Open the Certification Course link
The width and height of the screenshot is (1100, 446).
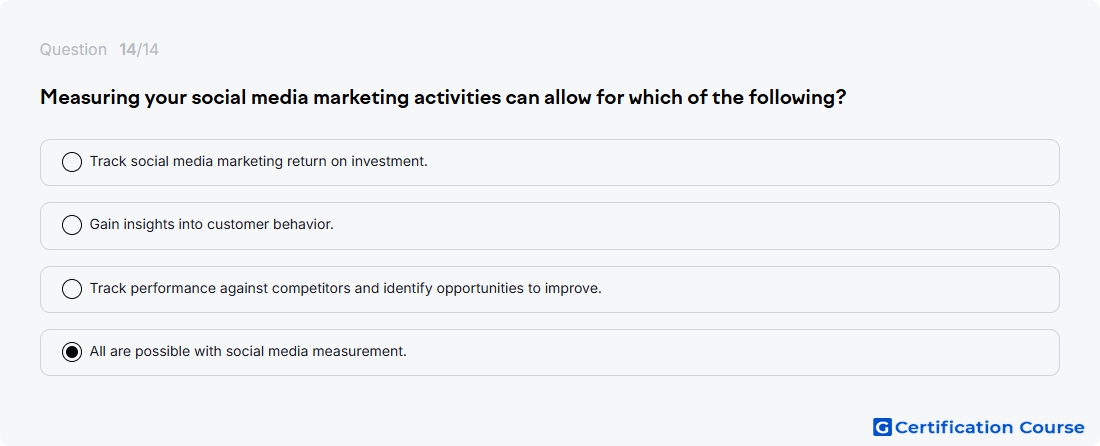click(x=979, y=427)
